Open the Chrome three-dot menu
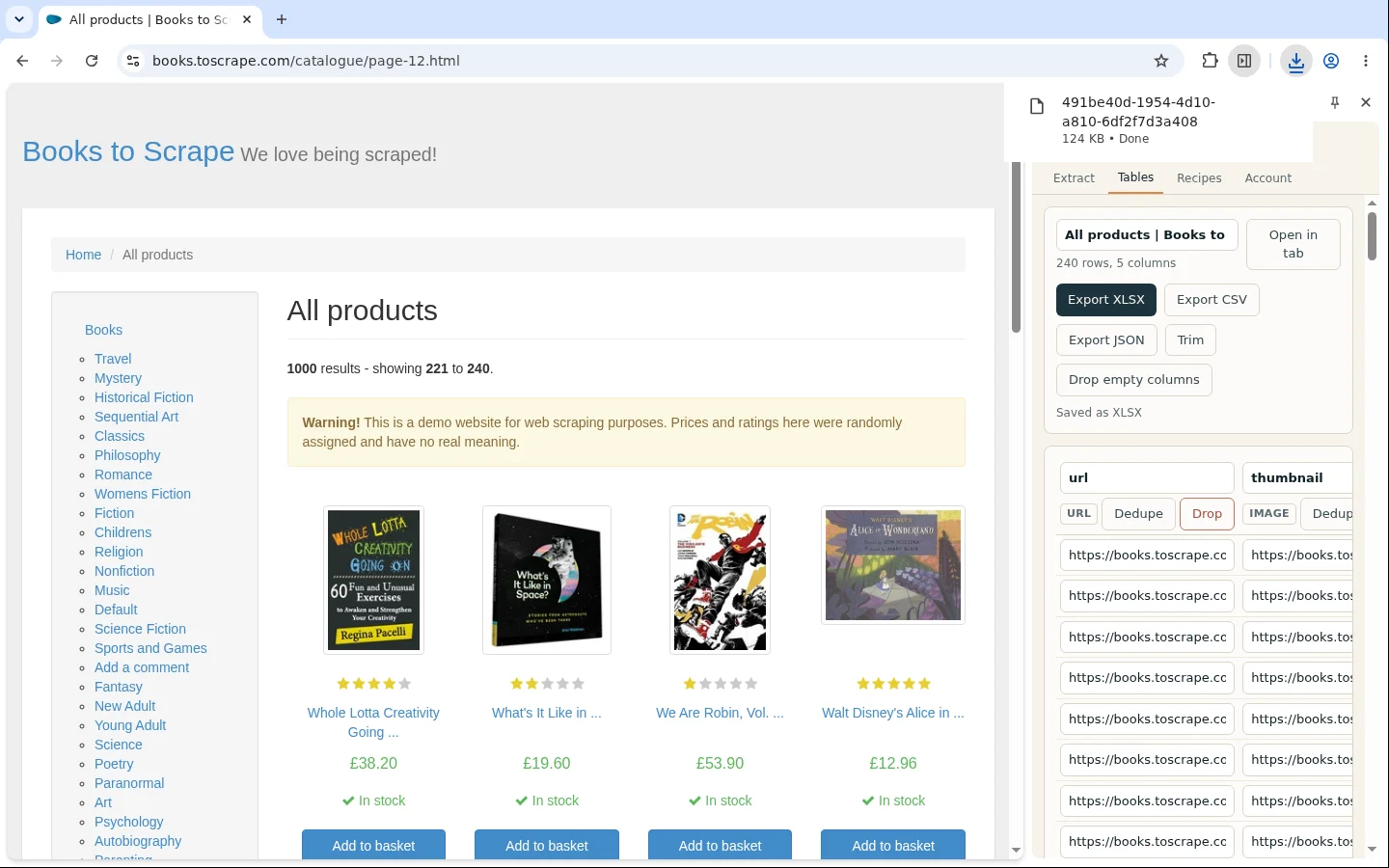This screenshot has height=868, width=1389. 1366,61
